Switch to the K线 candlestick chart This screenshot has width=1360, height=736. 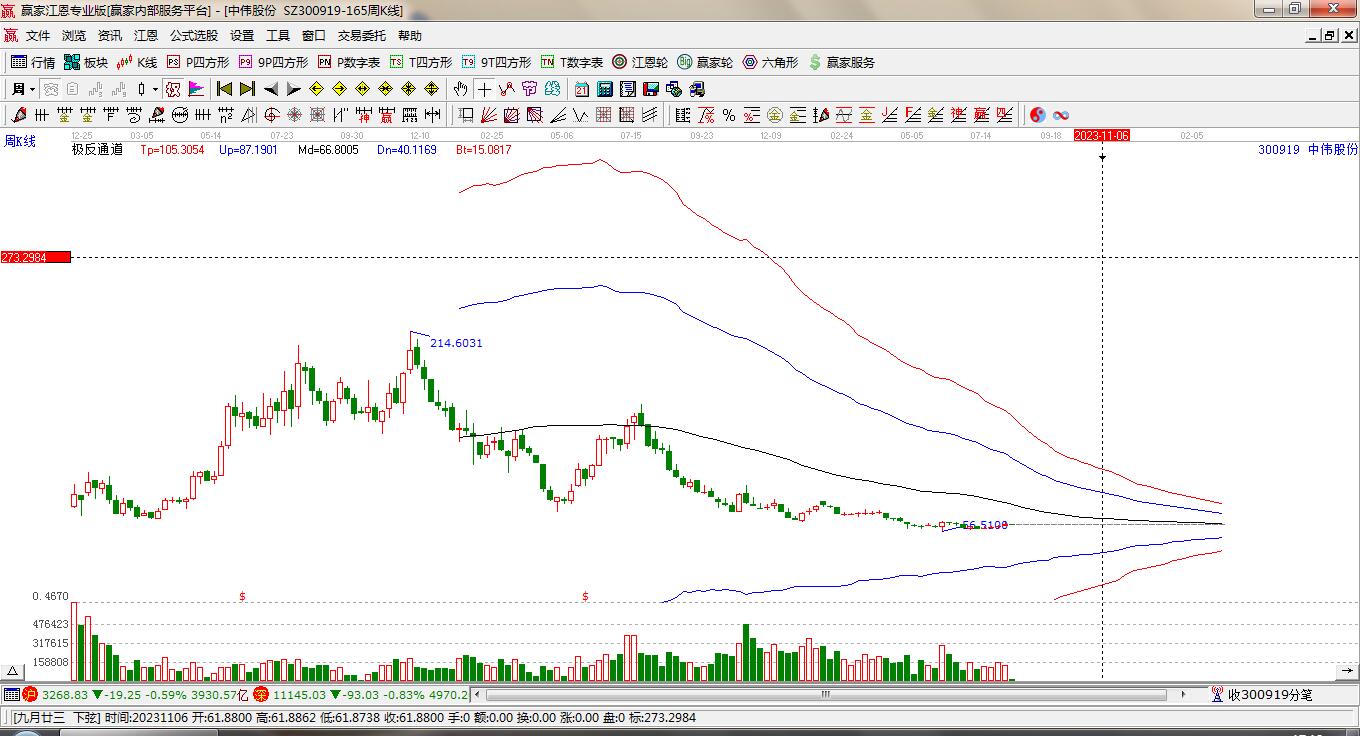coord(137,62)
